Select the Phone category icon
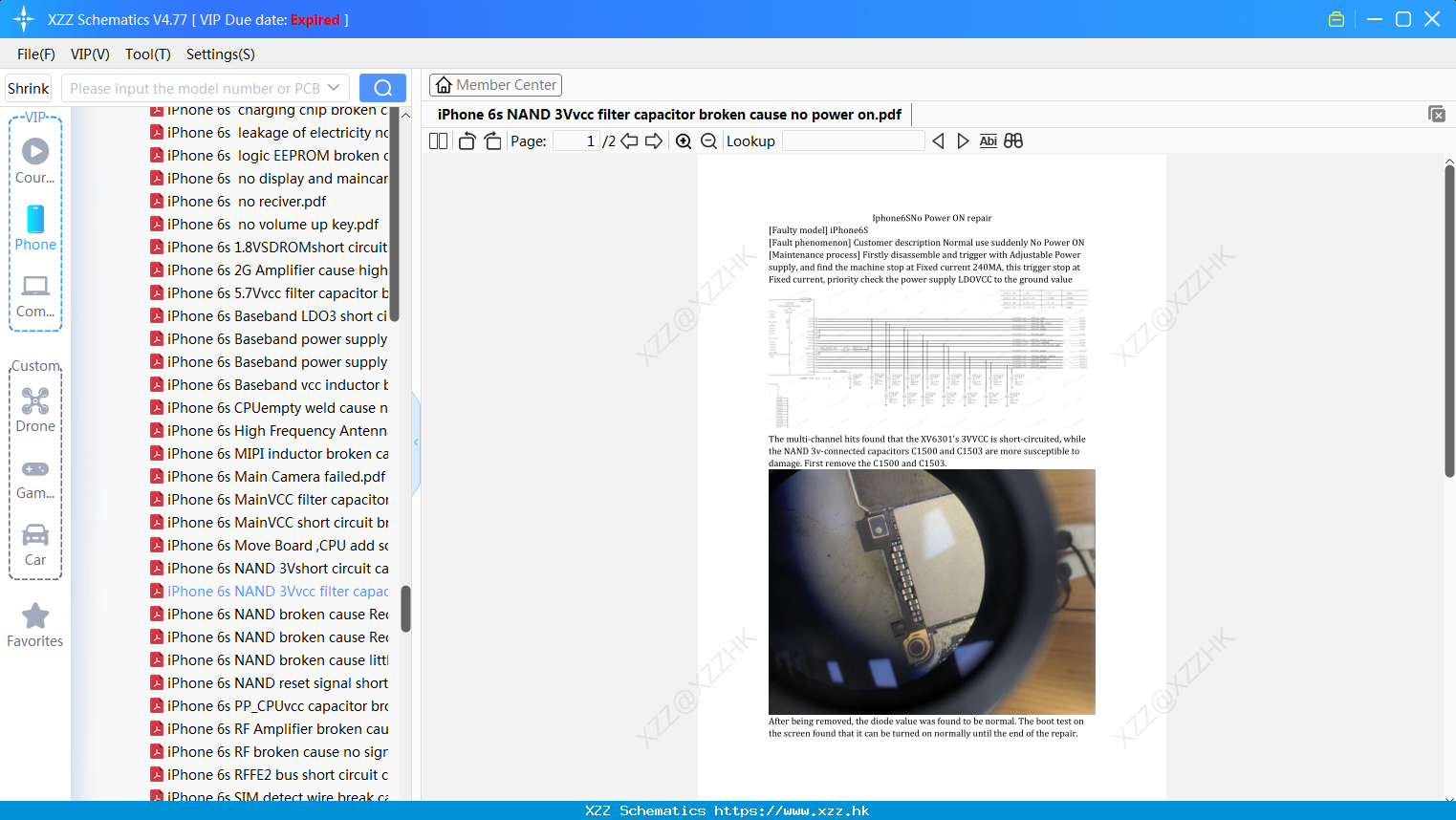Screen dimensions: 1456x820 35,228
